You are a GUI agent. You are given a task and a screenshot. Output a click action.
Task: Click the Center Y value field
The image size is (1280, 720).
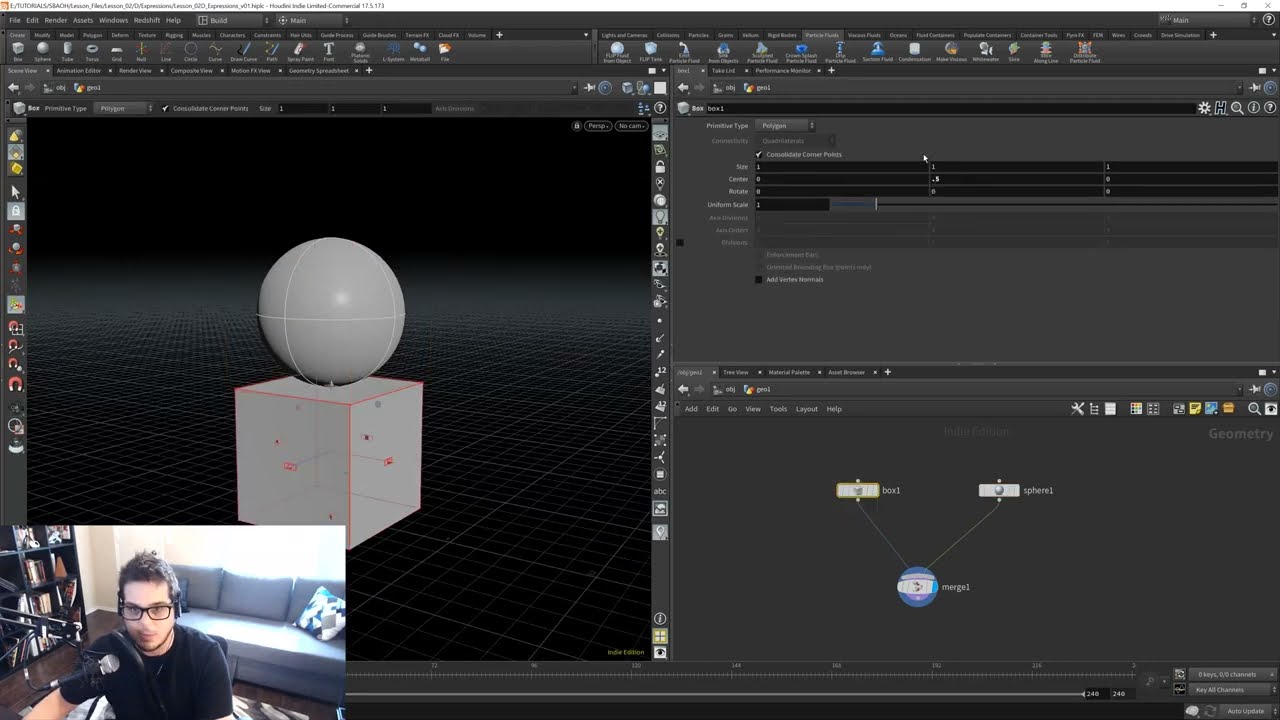(x=1016, y=179)
